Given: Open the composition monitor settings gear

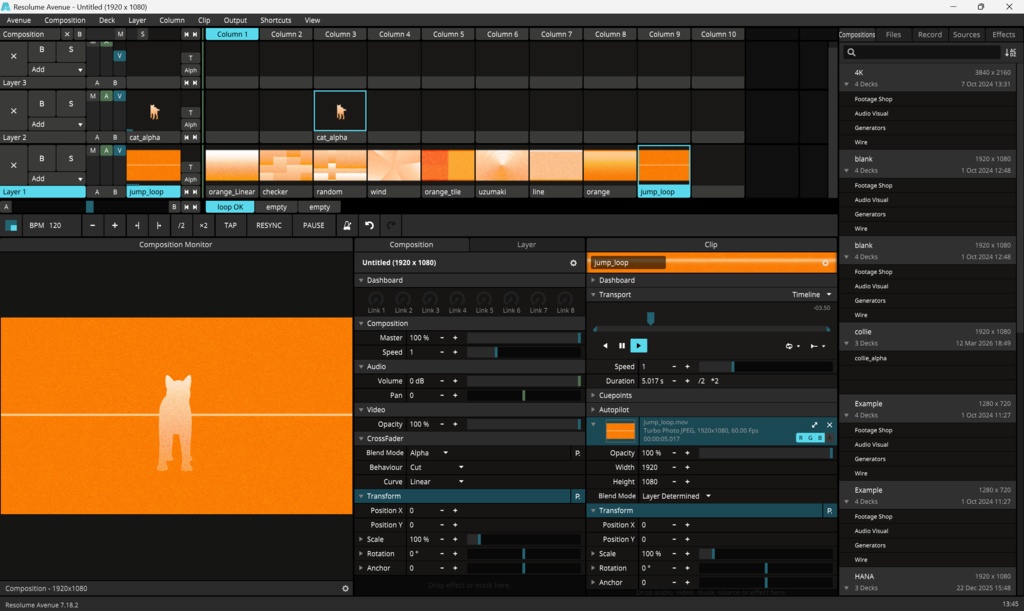Looking at the screenshot, I should pos(345,588).
